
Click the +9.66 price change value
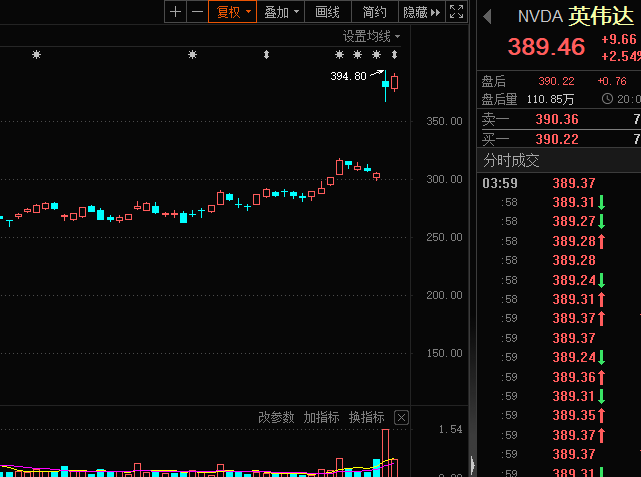pyautogui.click(x=619, y=39)
